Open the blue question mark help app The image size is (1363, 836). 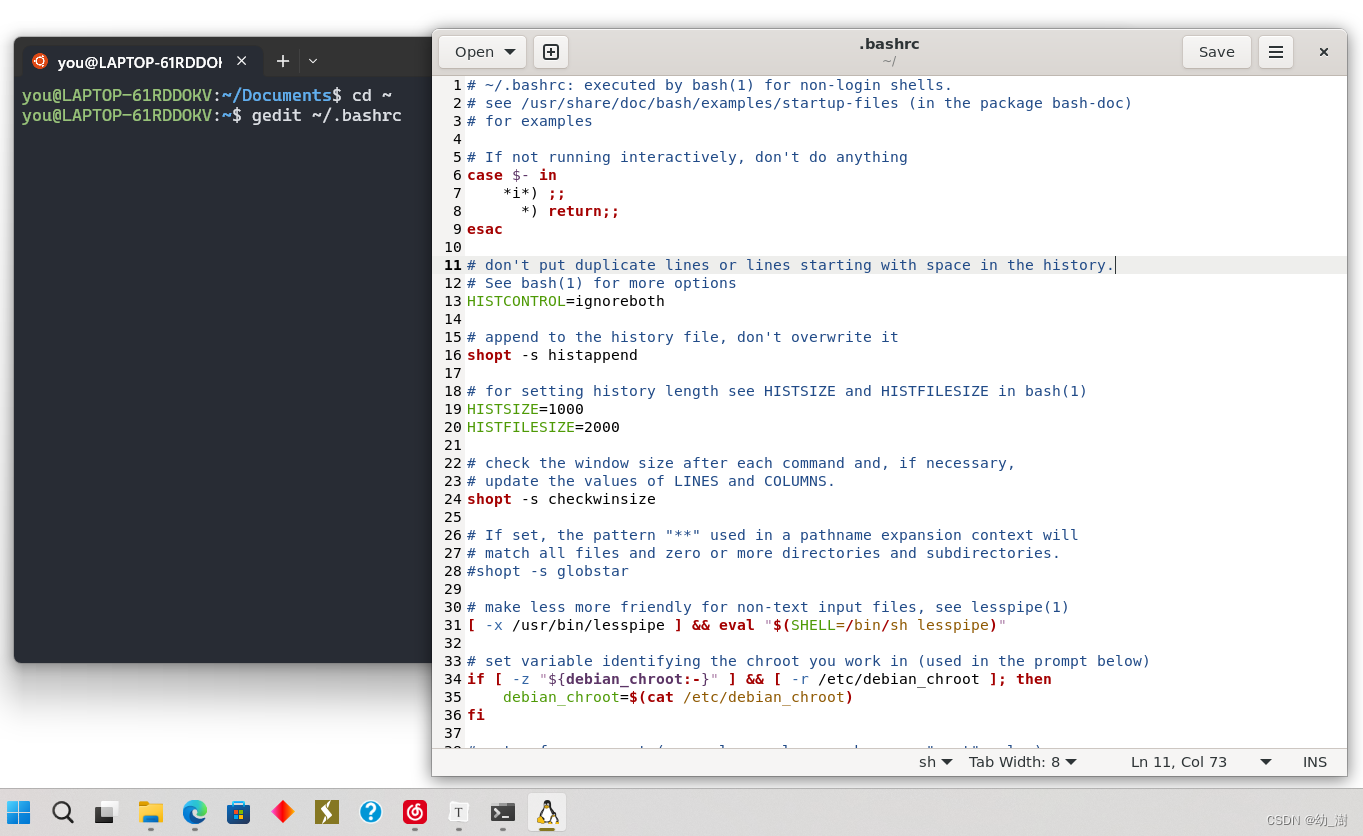pyautogui.click(x=371, y=812)
